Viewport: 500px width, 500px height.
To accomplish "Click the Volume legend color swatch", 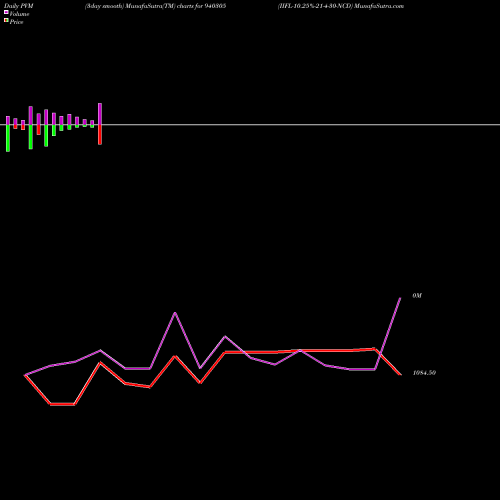I will click(x=6, y=12).
